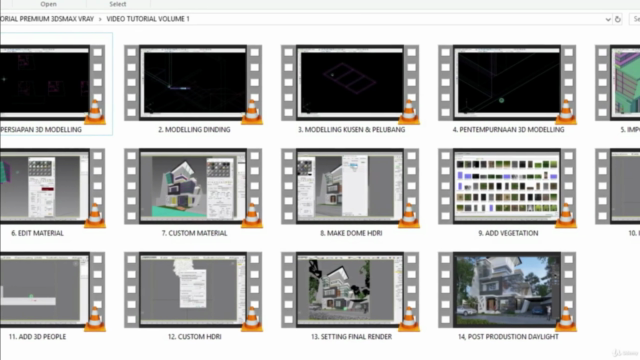Click the '8. MAKE DOME HDRI' file name
640x360 pixels.
(x=351, y=233)
